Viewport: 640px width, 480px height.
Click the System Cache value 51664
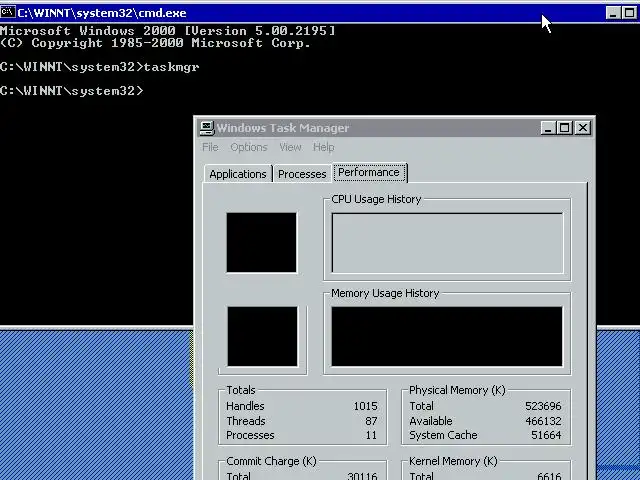tap(546, 435)
